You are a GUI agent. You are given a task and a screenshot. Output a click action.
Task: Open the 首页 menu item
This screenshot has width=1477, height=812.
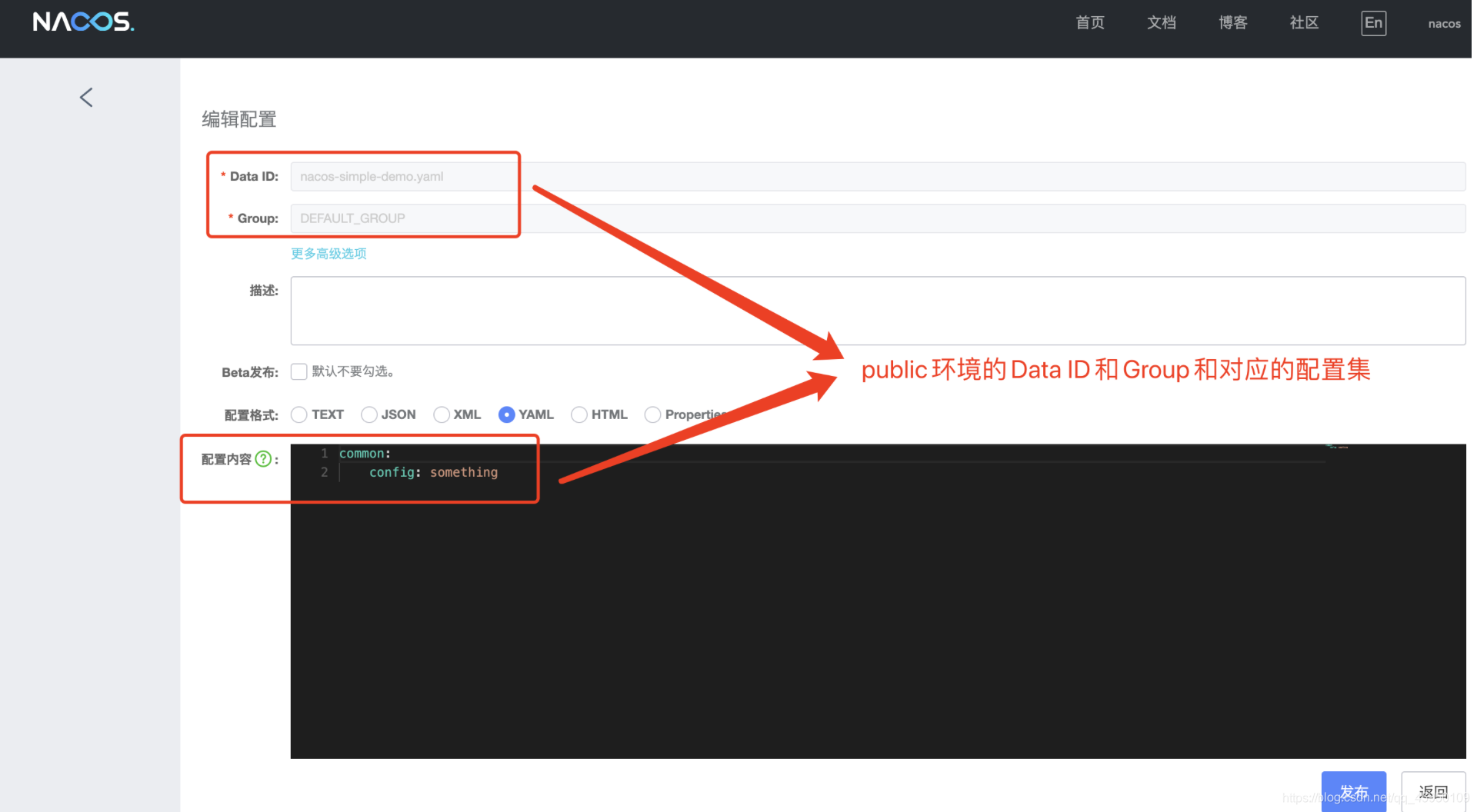tap(1089, 23)
